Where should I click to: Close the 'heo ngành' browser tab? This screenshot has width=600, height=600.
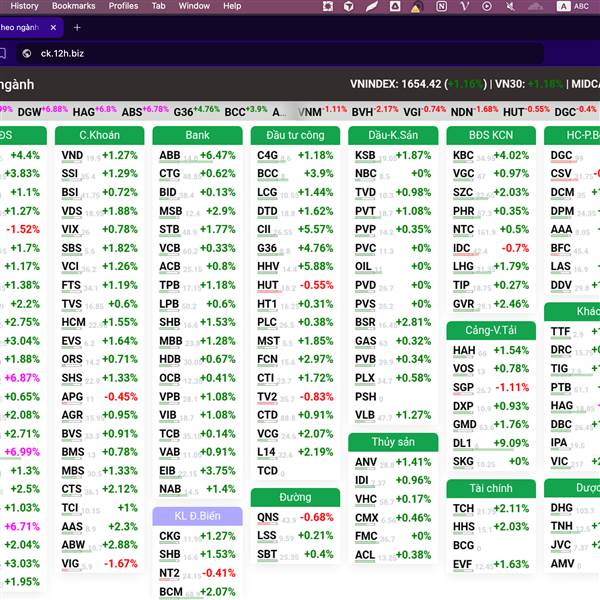pos(53,28)
